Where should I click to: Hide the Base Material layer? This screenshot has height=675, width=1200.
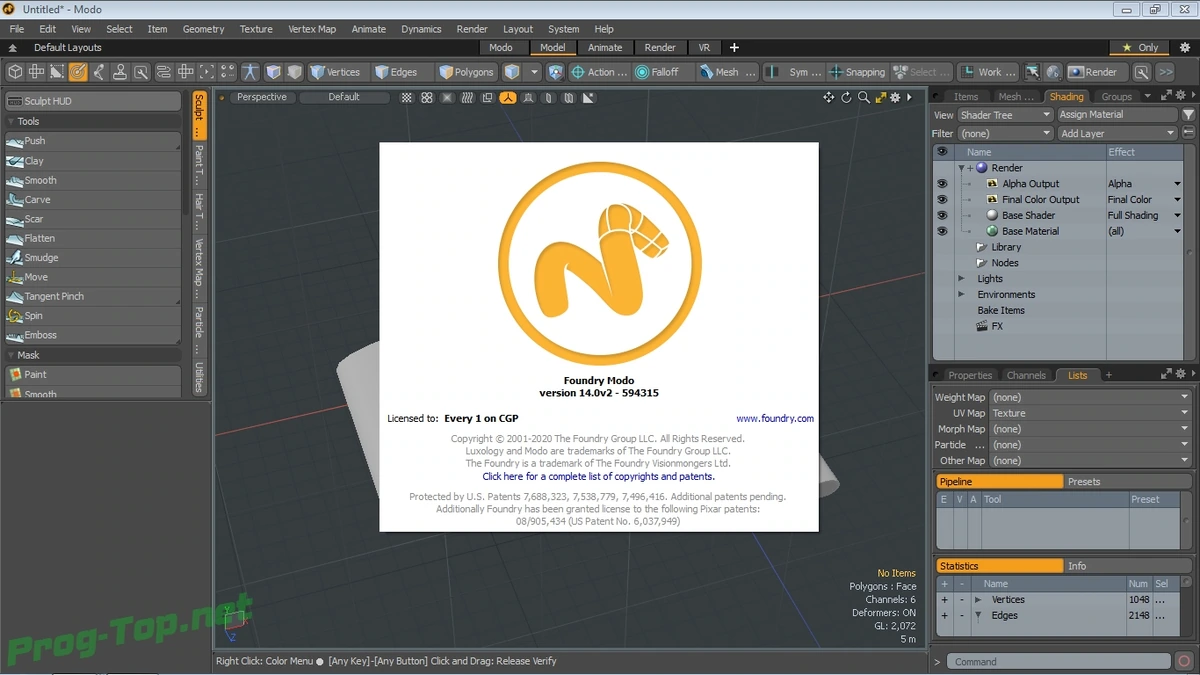point(941,231)
